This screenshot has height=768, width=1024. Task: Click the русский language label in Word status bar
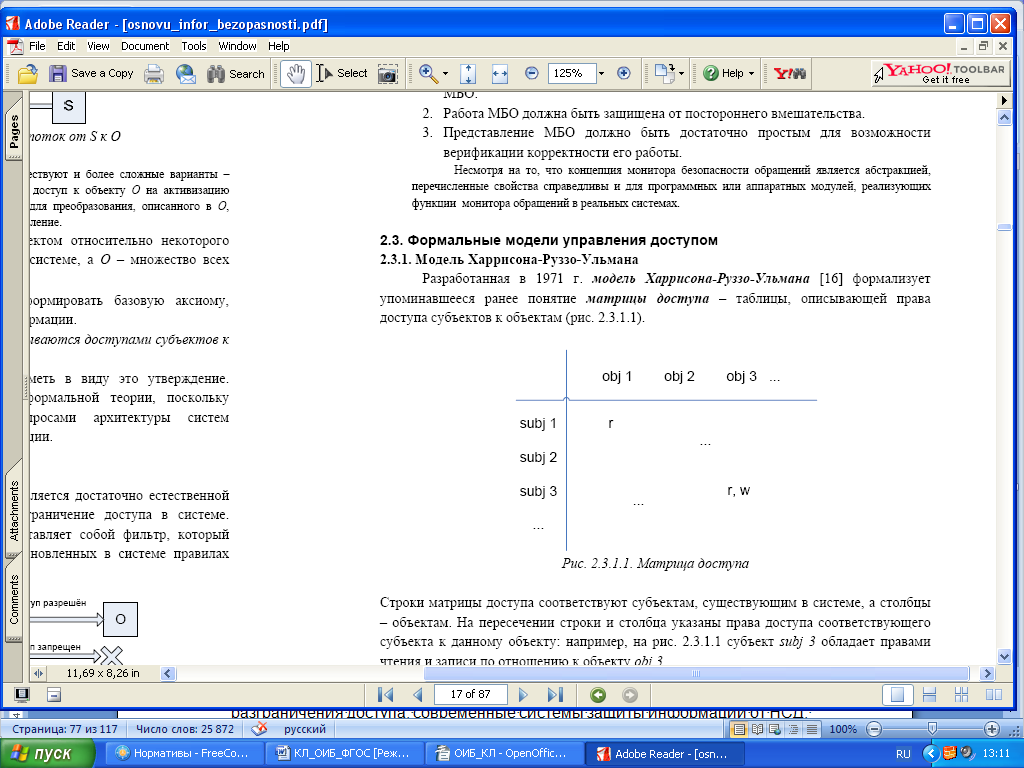point(304,729)
